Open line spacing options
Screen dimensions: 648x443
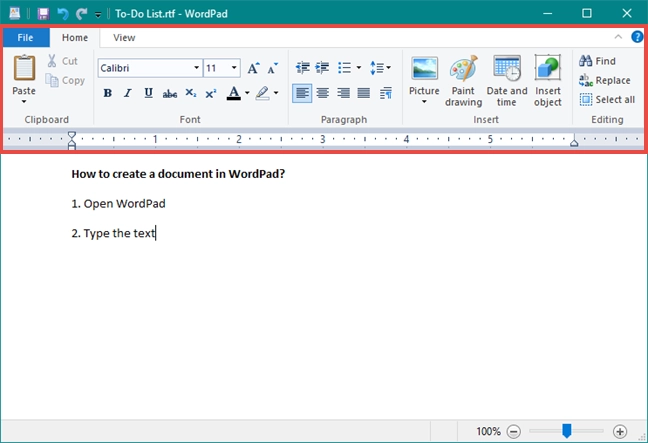(380, 67)
